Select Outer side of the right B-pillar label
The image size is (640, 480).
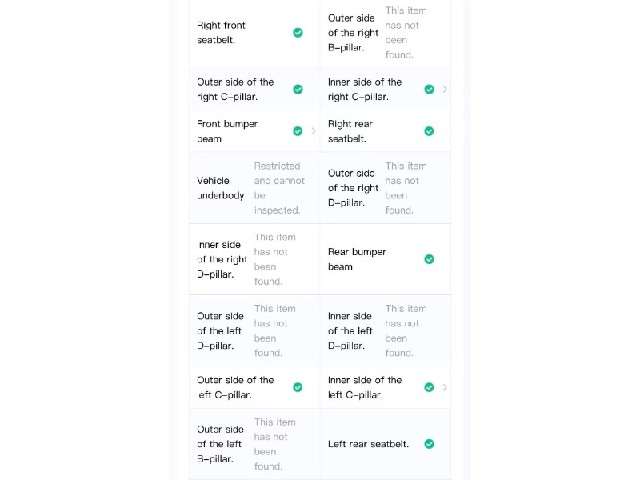coord(353,33)
